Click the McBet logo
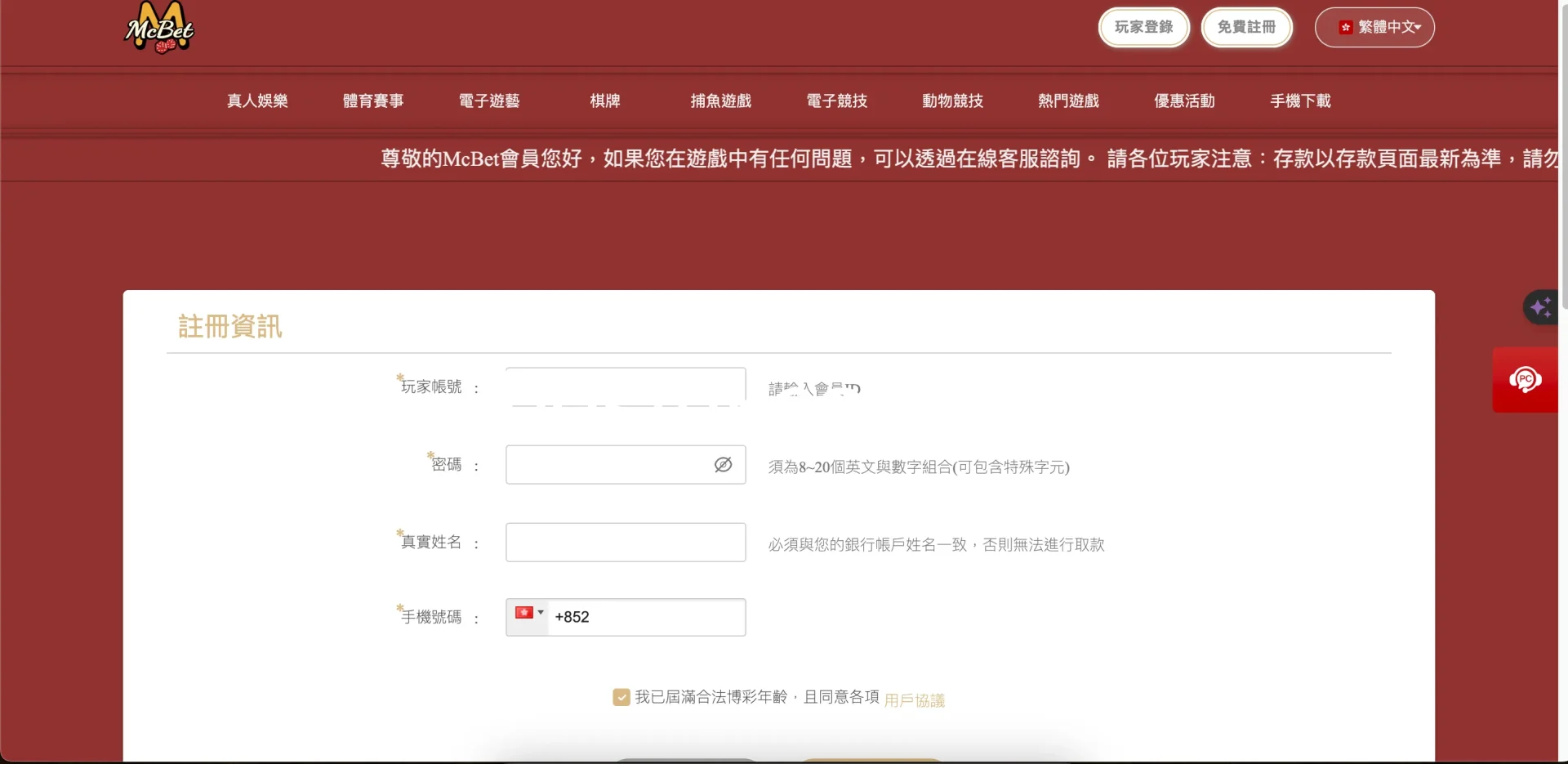This screenshot has height=764, width=1568. tap(159, 29)
